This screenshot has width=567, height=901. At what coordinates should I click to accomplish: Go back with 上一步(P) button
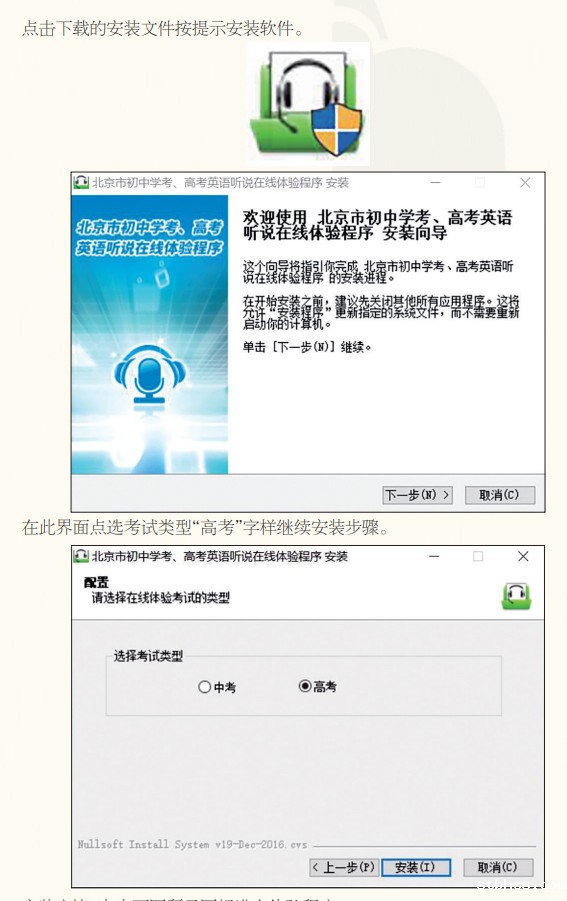(x=344, y=867)
